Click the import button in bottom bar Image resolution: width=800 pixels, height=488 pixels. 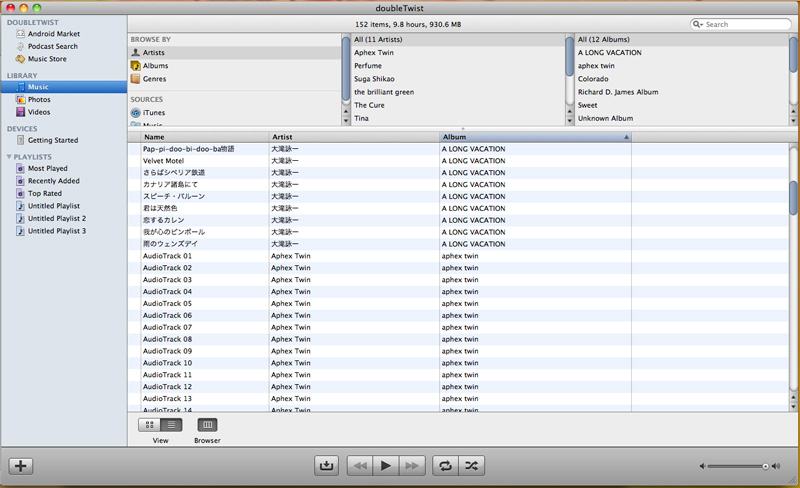325,465
